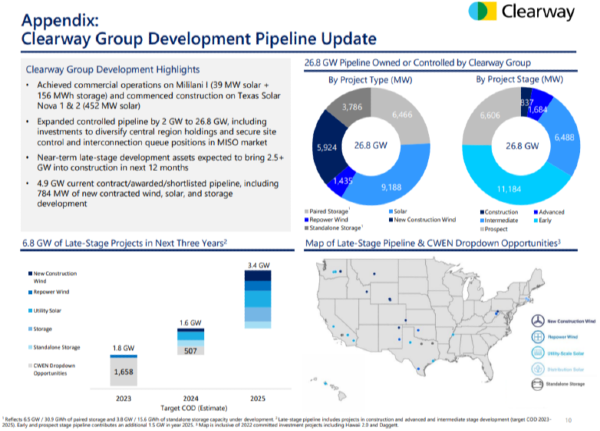Click the Clearway logo icon
Screen dimensions: 600x431
click(x=483, y=11)
